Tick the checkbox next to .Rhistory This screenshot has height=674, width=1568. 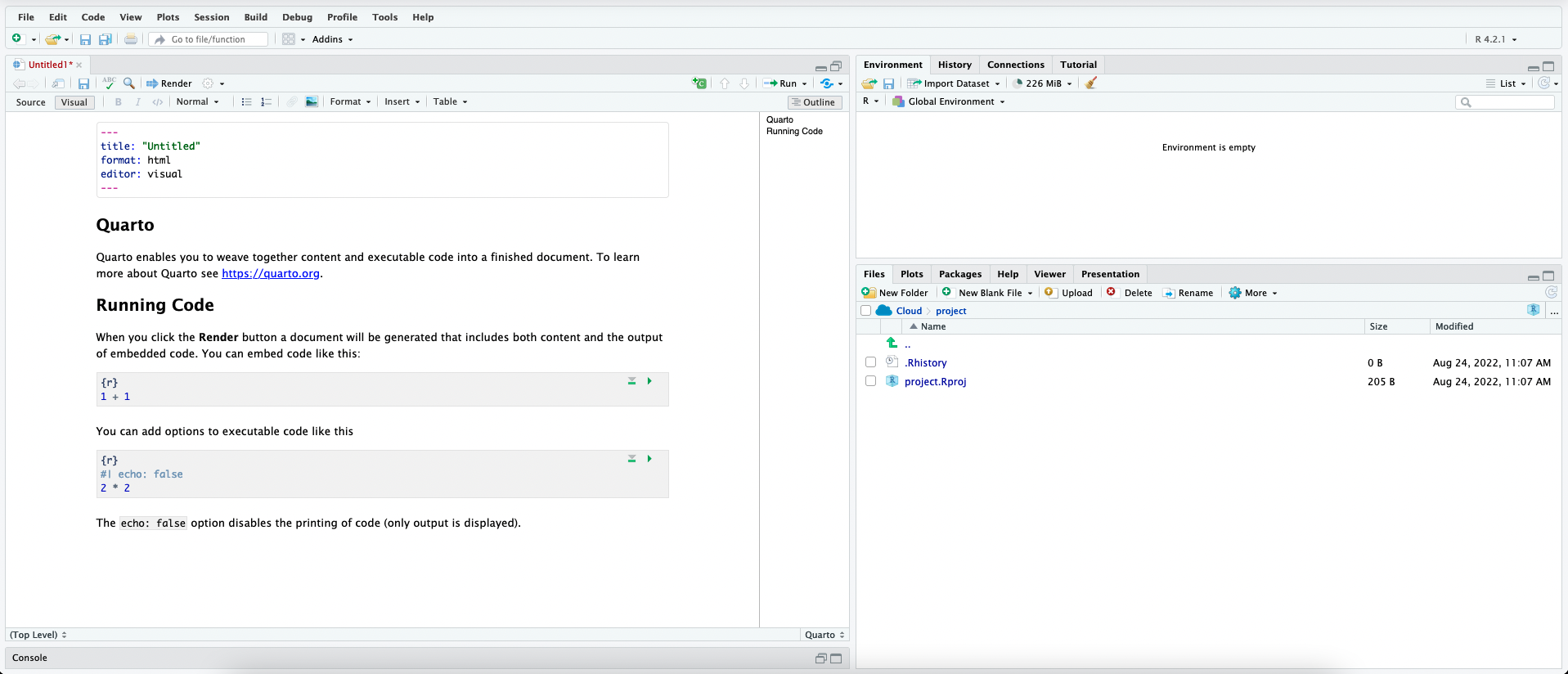coord(870,362)
